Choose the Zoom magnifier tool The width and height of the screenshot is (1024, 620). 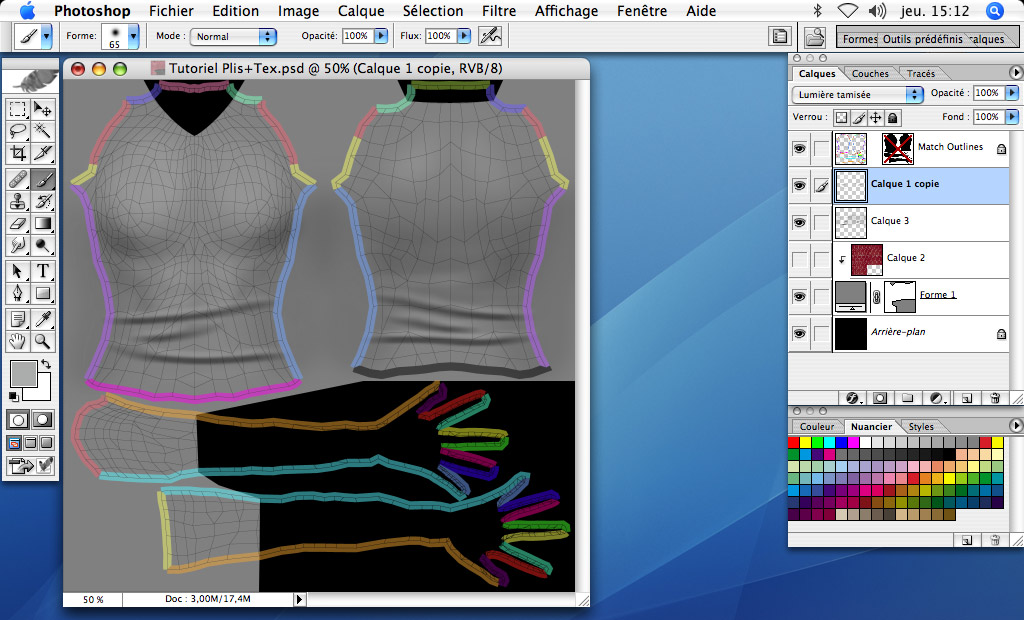click(42, 341)
